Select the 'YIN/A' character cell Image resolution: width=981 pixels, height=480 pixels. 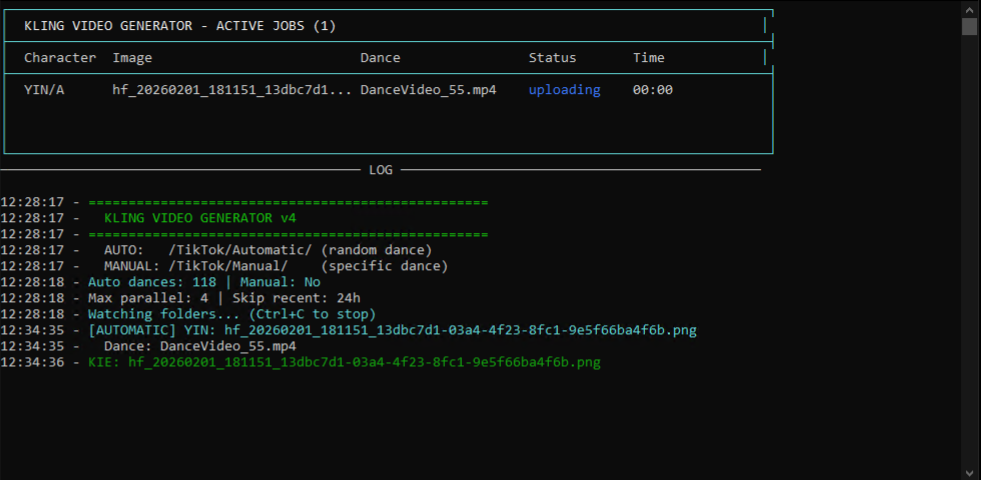pos(44,89)
